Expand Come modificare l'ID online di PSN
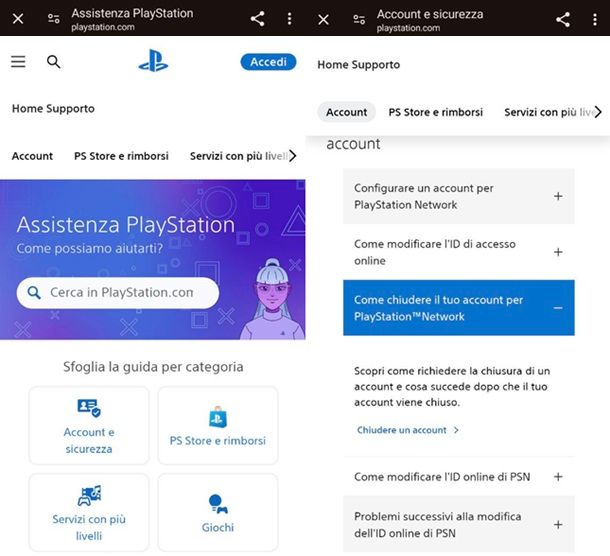 coord(459,477)
